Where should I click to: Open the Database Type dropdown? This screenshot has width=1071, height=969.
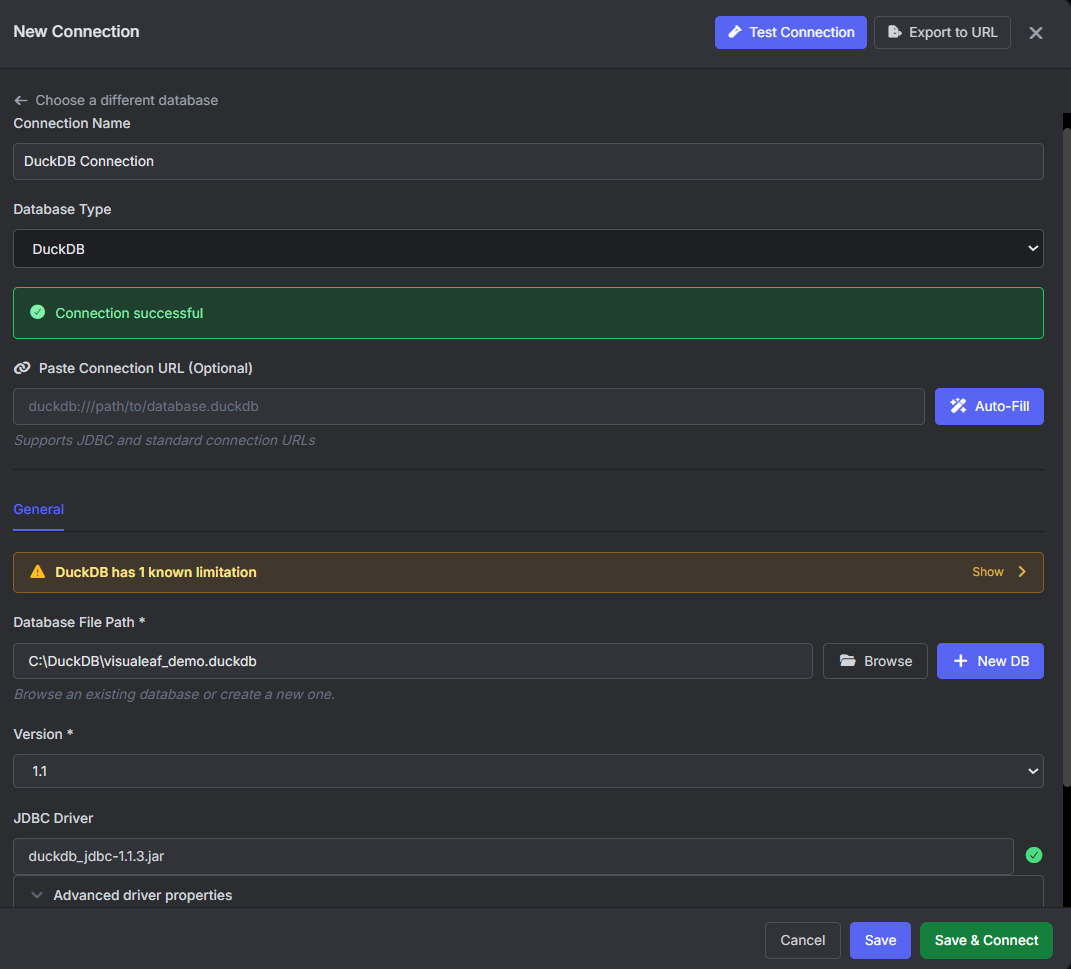click(528, 249)
